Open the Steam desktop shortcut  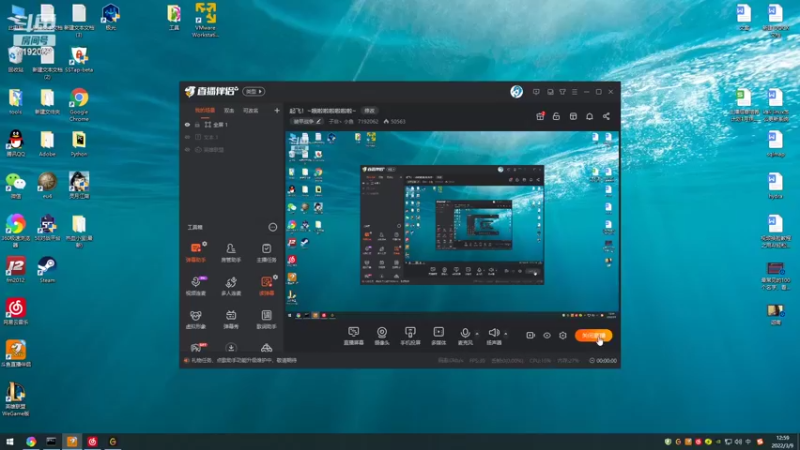[x=47, y=269]
